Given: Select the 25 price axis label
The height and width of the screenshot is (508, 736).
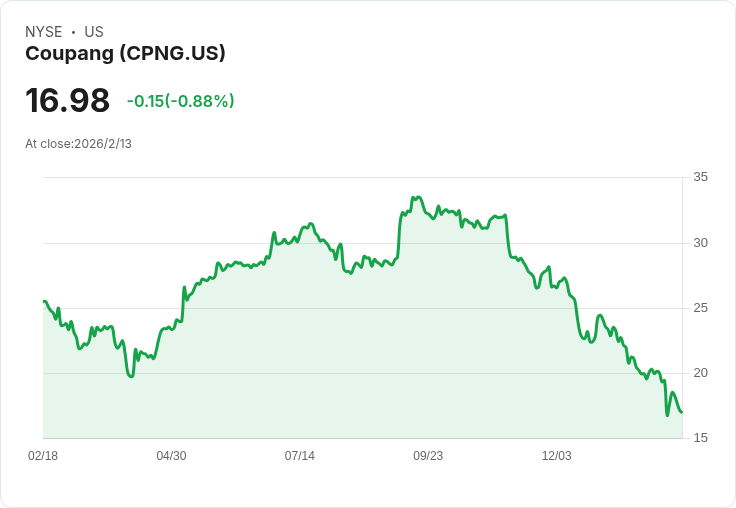Looking at the screenshot, I should [701, 308].
